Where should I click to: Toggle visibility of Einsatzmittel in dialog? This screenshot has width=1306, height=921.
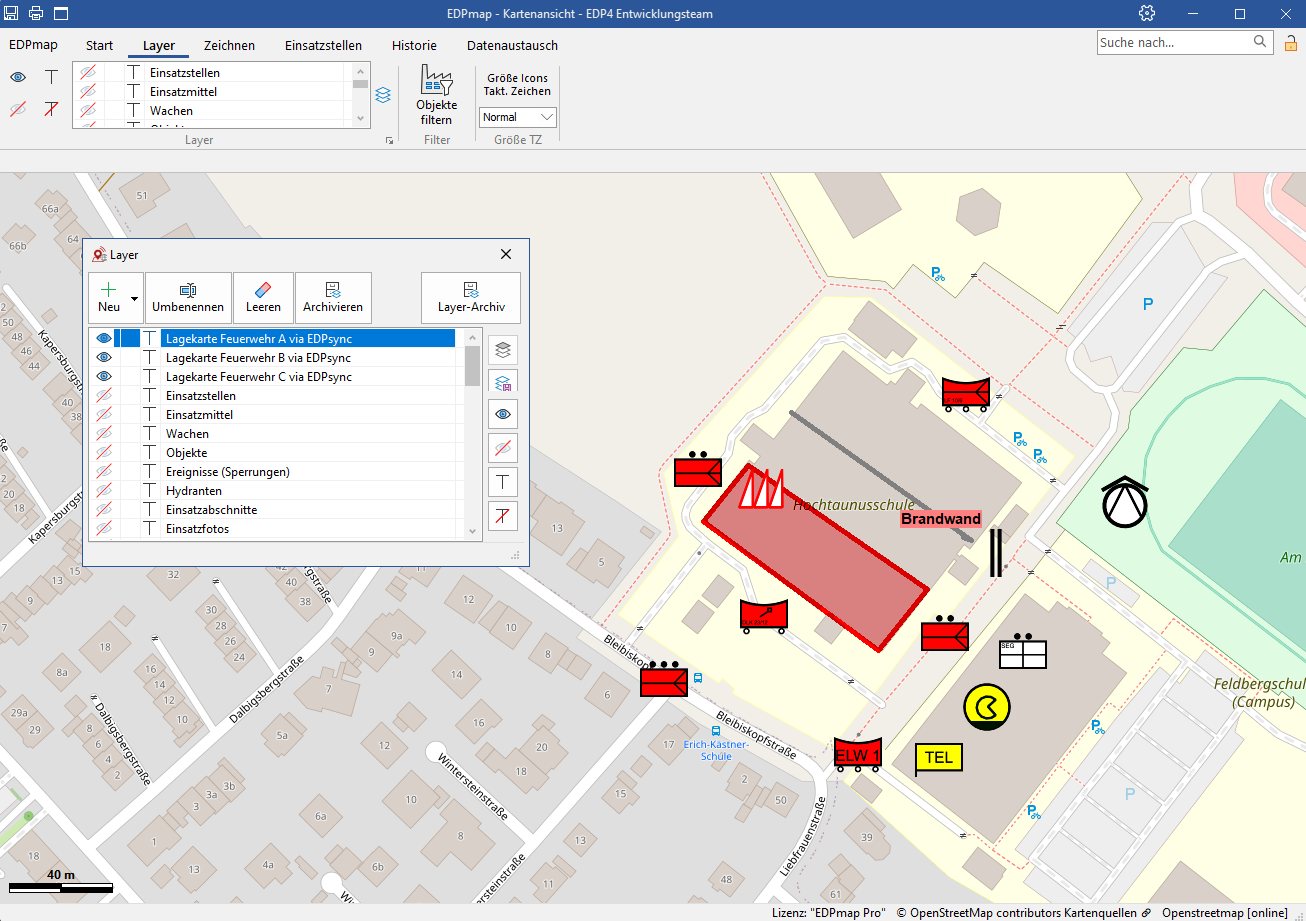[x=103, y=415]
